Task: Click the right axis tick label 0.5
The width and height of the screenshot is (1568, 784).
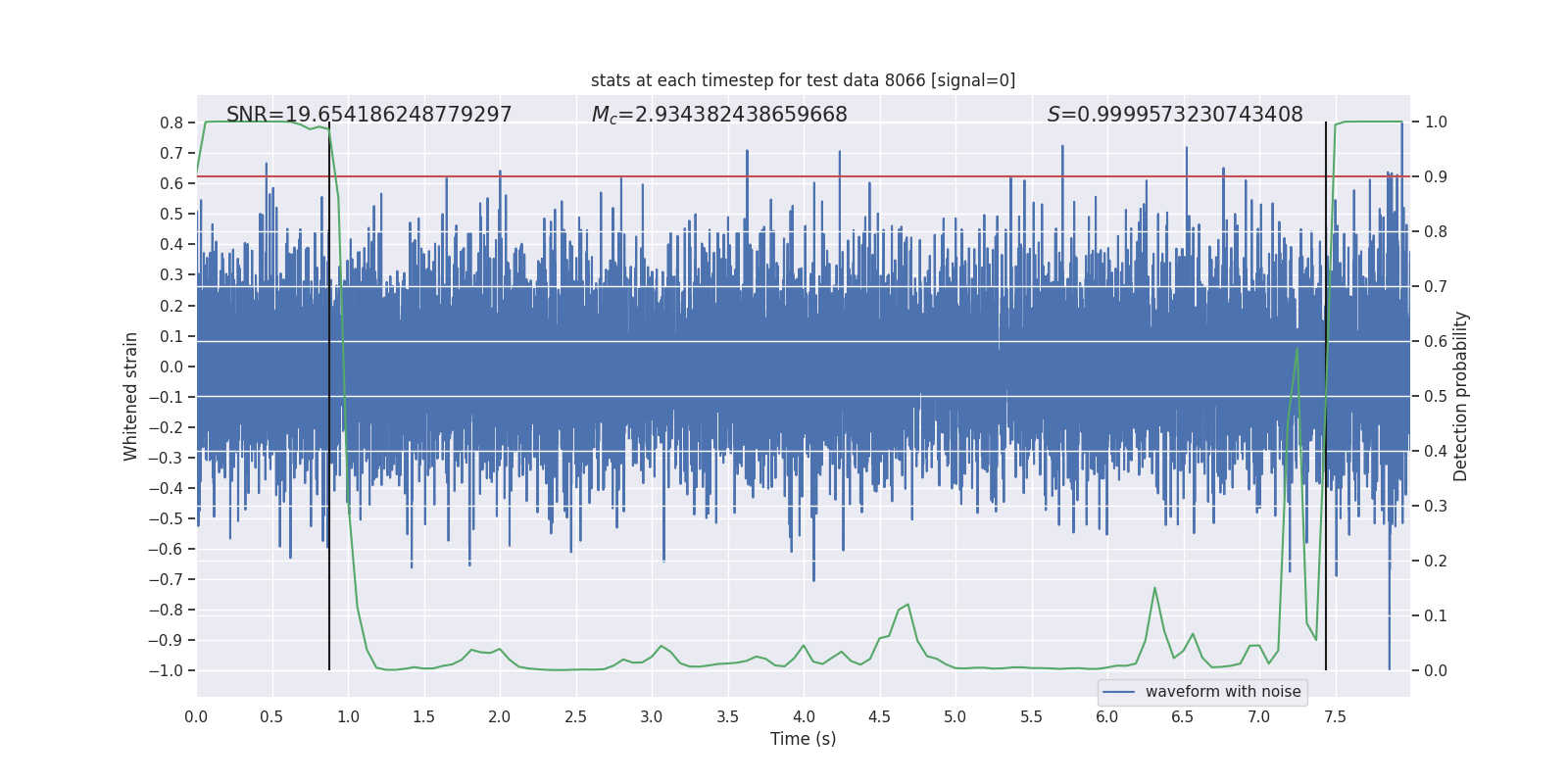Action: coord(1436,397)
